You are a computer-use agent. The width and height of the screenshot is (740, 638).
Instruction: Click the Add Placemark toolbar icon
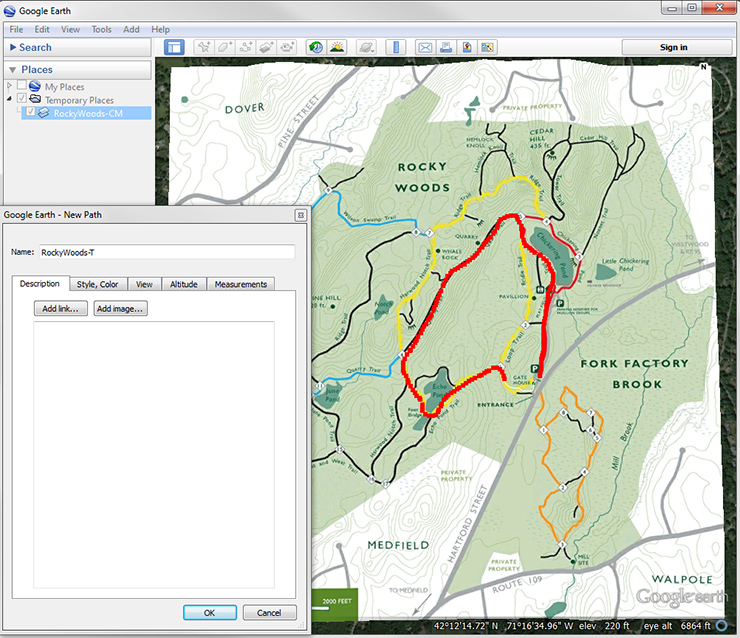(x=204, y=47)
